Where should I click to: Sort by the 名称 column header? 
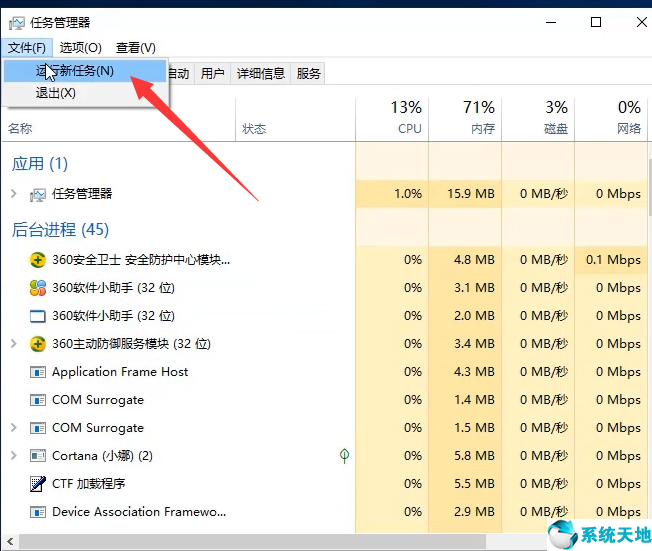119,120
